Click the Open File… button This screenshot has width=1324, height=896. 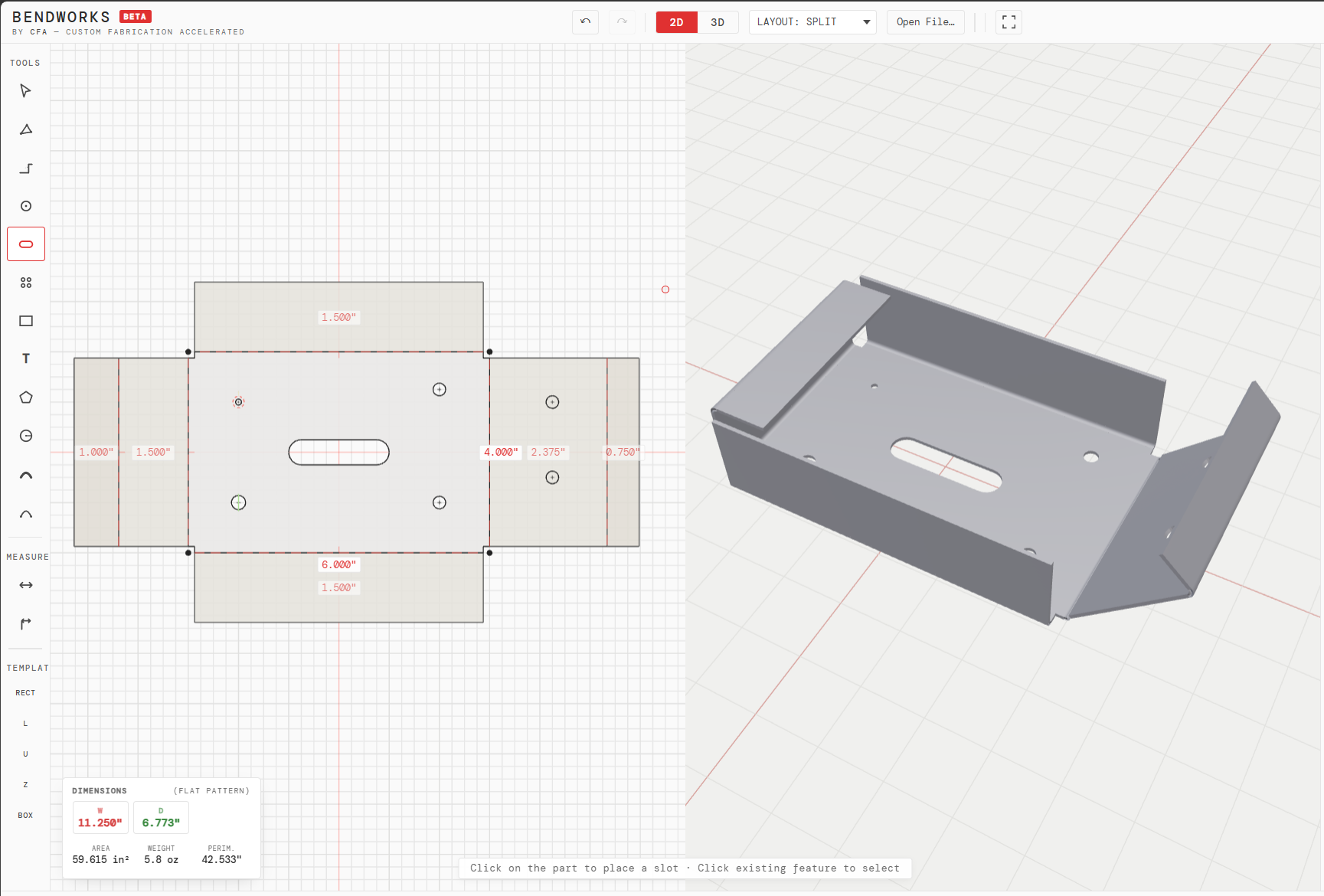point(926,22)
